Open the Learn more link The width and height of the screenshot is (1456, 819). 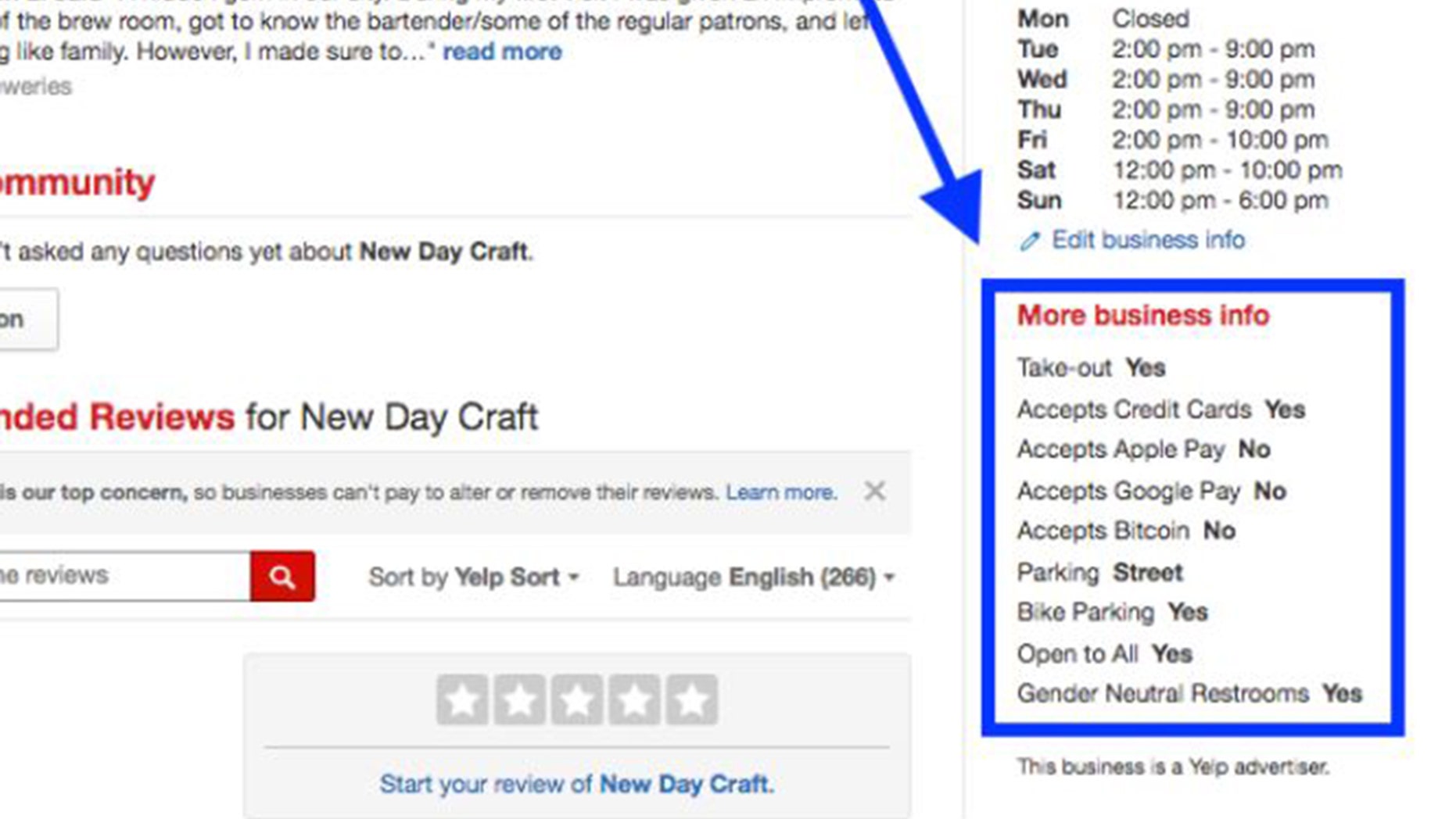click(x=781, y=492)
